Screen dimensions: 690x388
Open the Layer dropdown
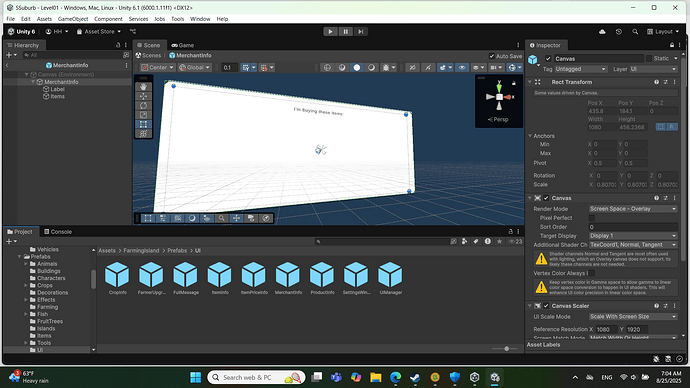[x=653, y=69]
